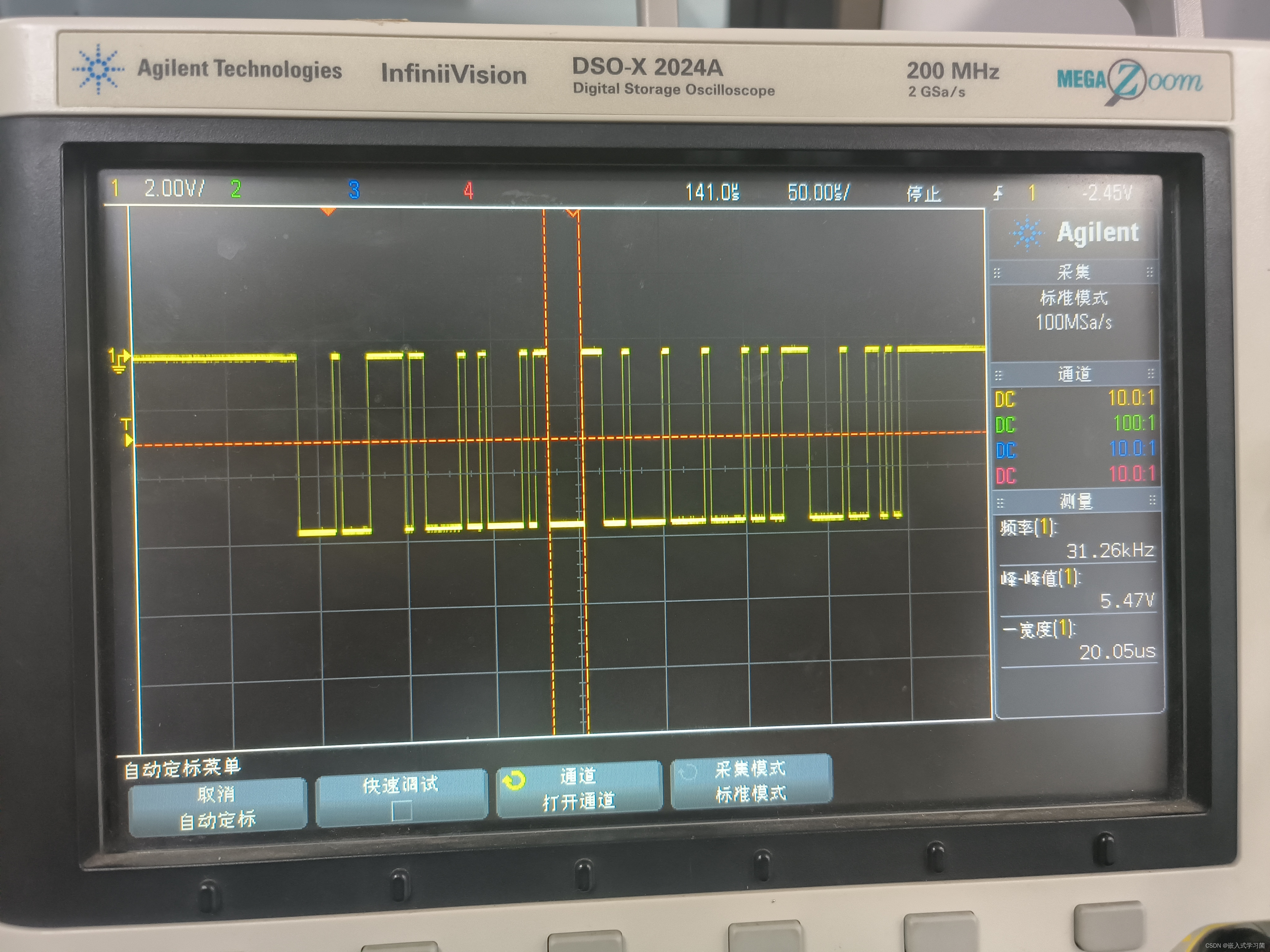Viewport: 1270px width, 952px height.
Task: Select the green channel 2 indicator
Action: 235,189
